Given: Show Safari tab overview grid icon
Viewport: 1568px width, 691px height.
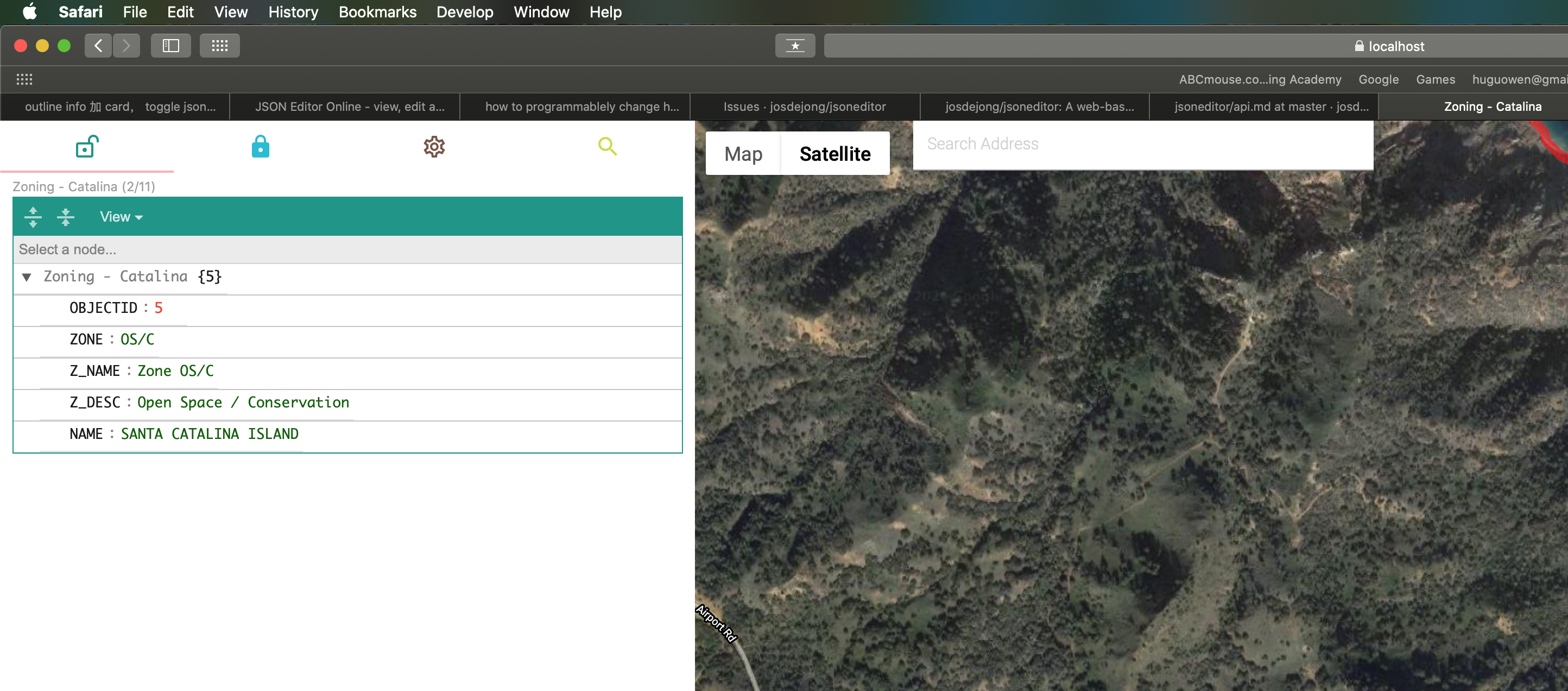Looking at the screenshot, I should point(219,46).
